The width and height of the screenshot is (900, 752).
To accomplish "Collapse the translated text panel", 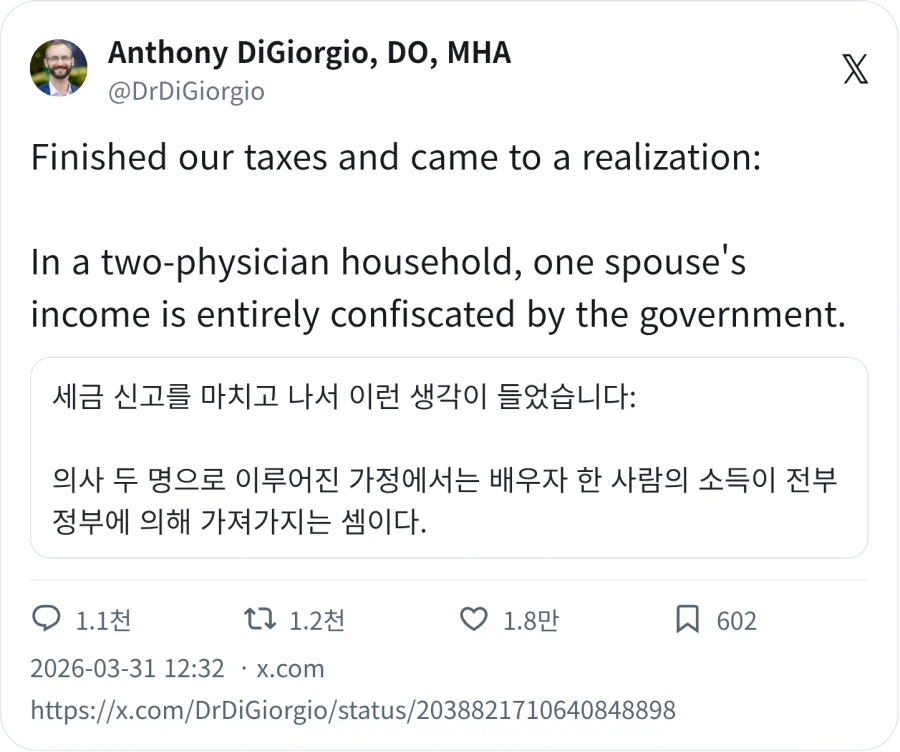I will point(450,455).
